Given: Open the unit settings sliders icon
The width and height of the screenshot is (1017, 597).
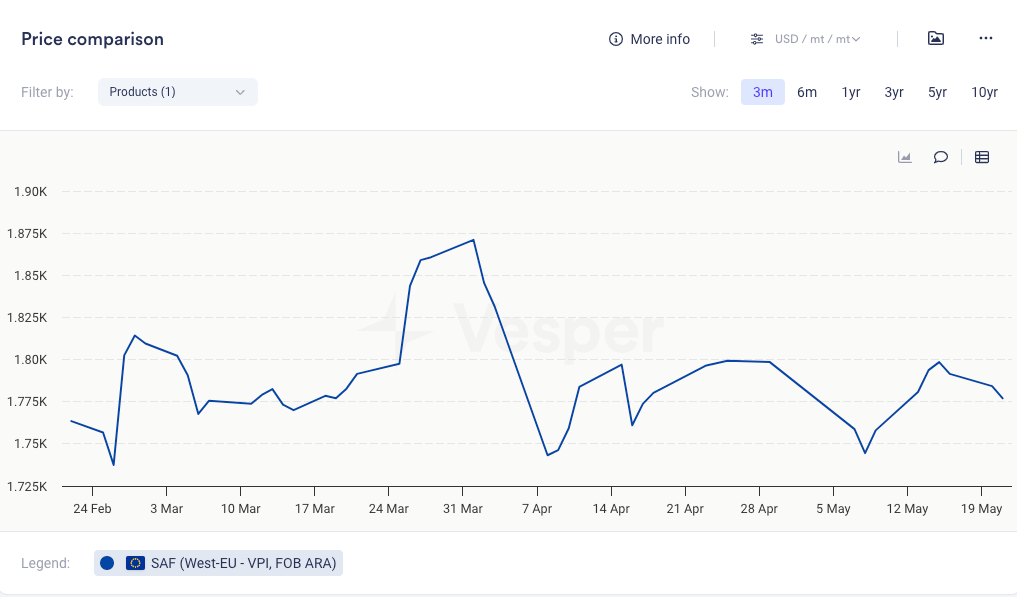Looking at the screenshot, I should pos(757,39).
